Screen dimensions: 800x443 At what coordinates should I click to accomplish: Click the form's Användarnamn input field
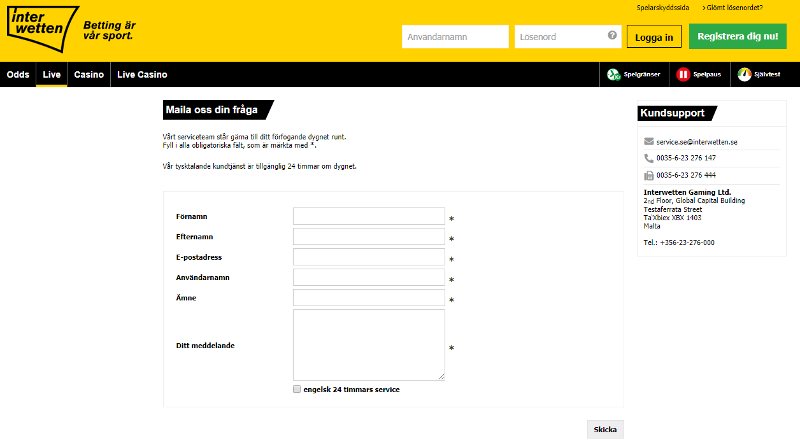pos(369,277)
